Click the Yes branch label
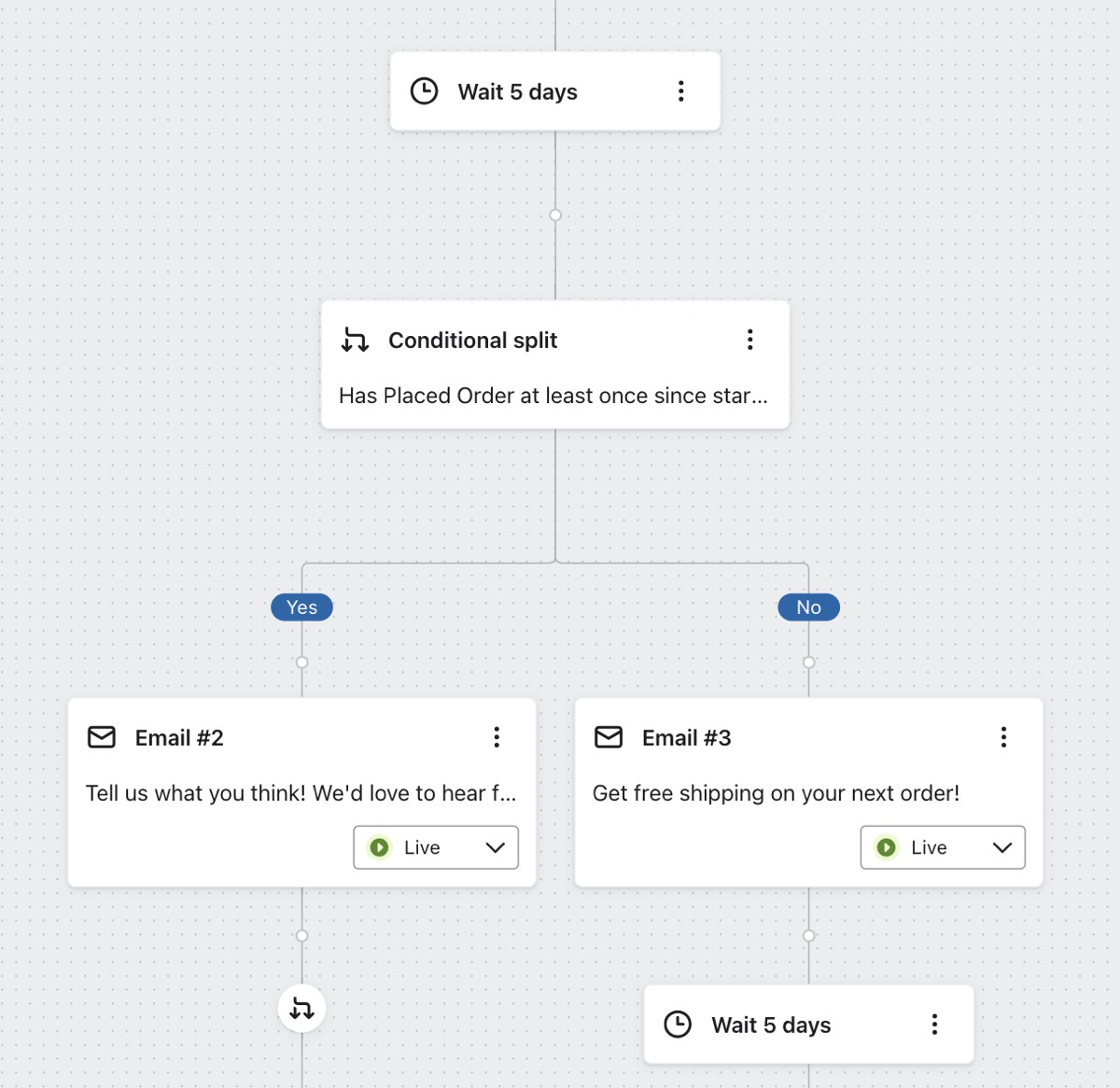The image size is (1120, 1088). (301, 607)
